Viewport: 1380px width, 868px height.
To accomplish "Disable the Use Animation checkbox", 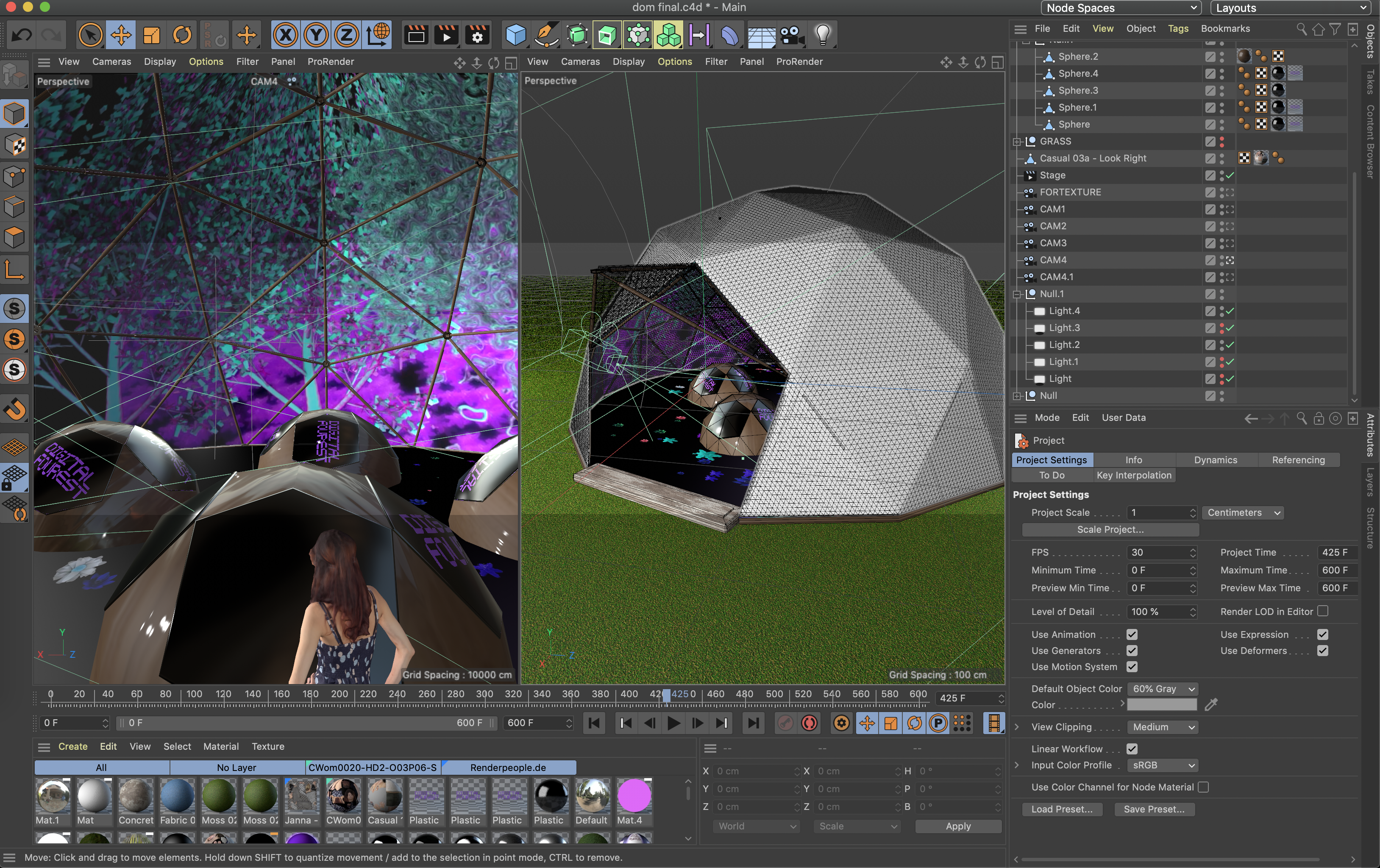I will tap(1132, 634).
